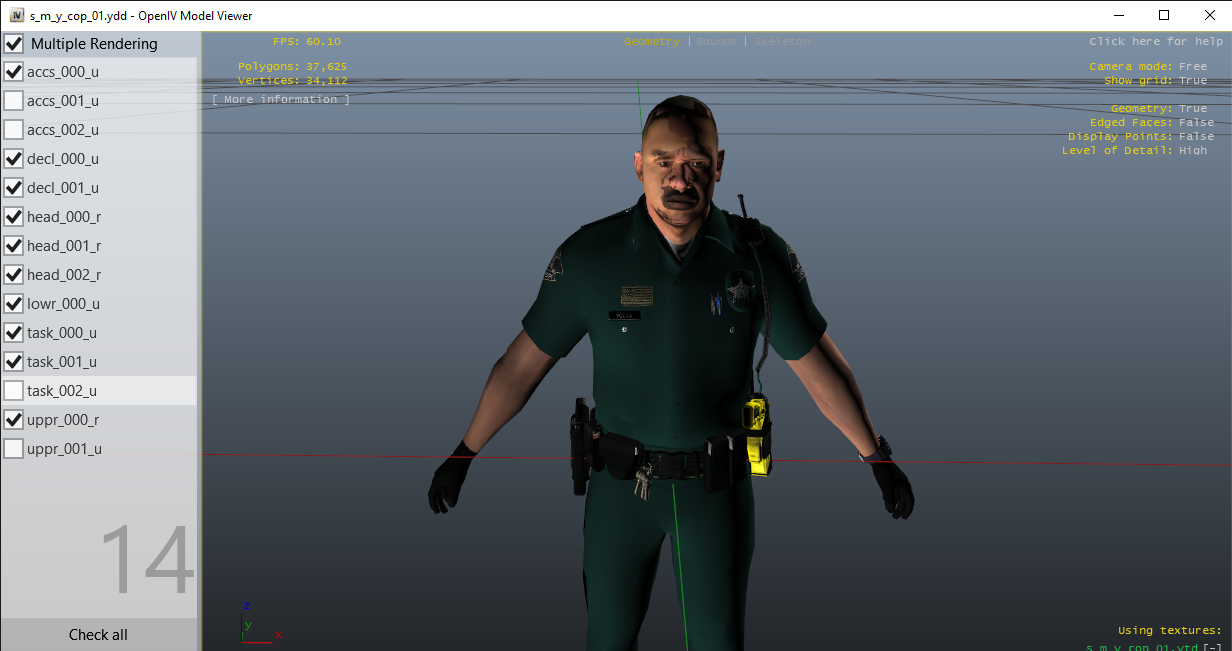This screenshot has width=1232, height=651.
Task: Click the OpenIV app icon in title bar
Action: [x=16, y=16]
